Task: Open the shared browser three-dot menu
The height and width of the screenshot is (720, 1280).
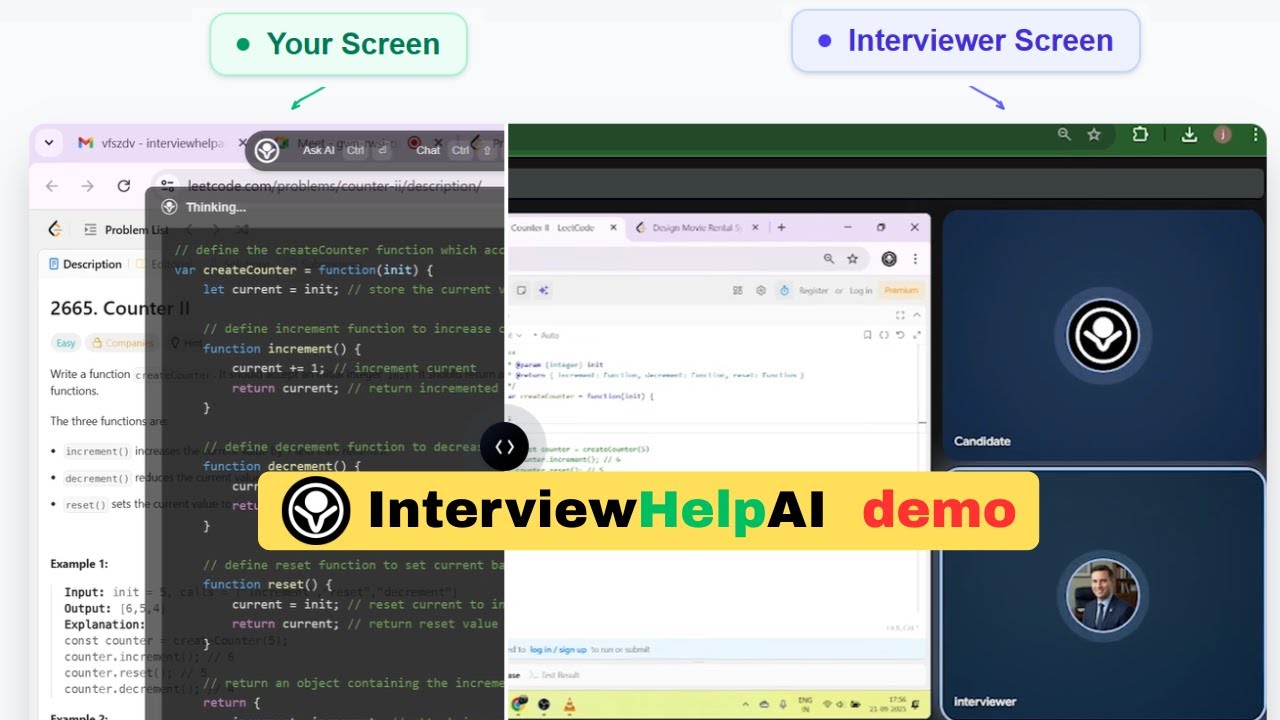Action: coord(915,259)
